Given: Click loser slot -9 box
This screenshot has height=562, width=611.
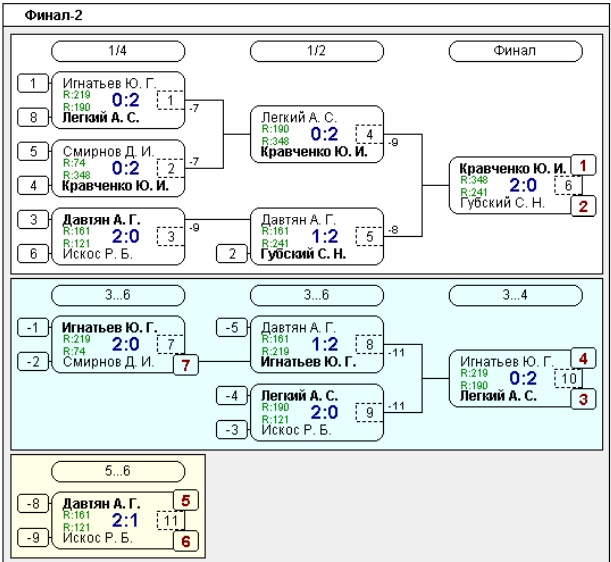Looking at the screenshot, I should click(x=33, y=538).
